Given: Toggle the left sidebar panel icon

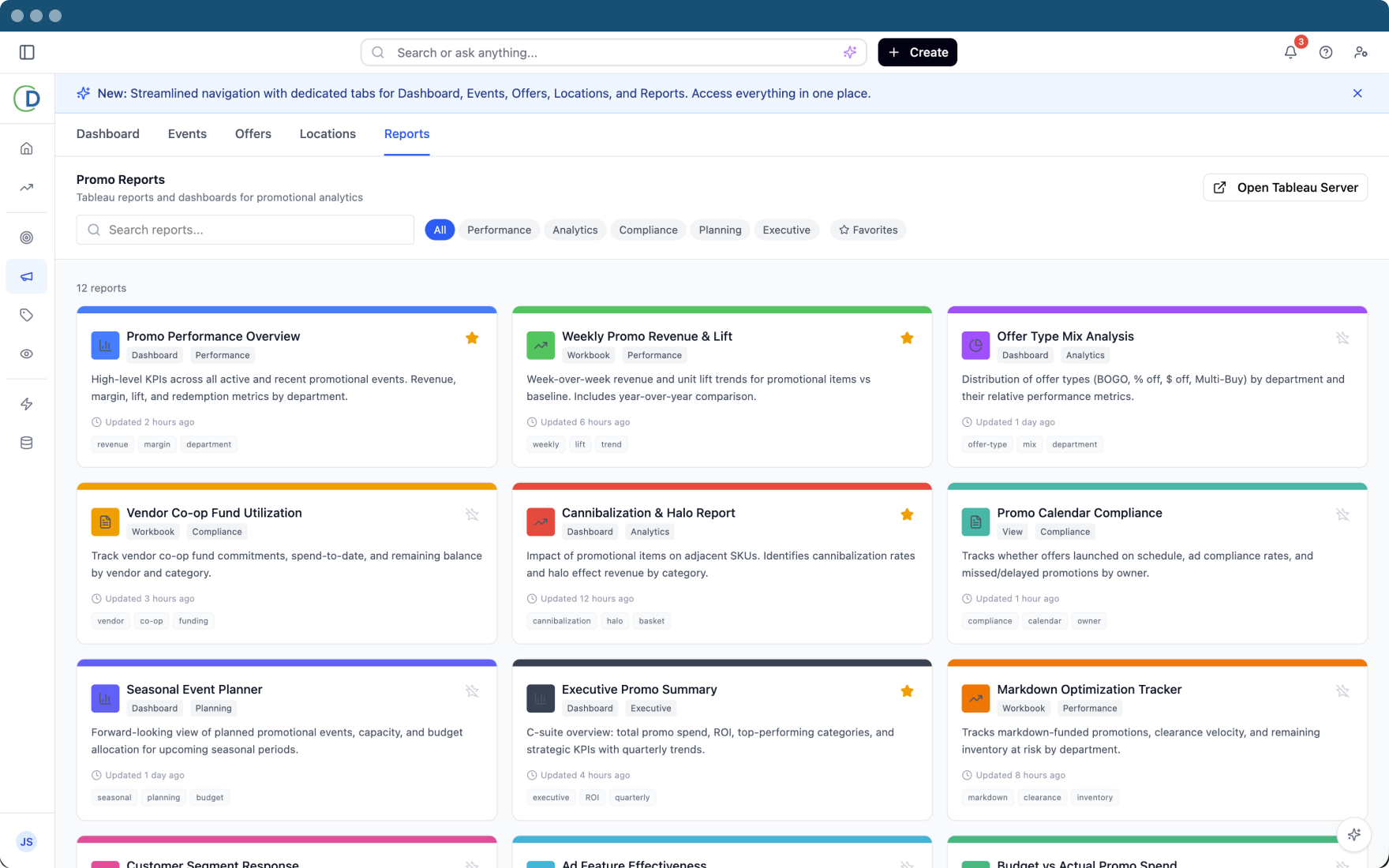Looking at the screenshot, I should tap(27, 52).
